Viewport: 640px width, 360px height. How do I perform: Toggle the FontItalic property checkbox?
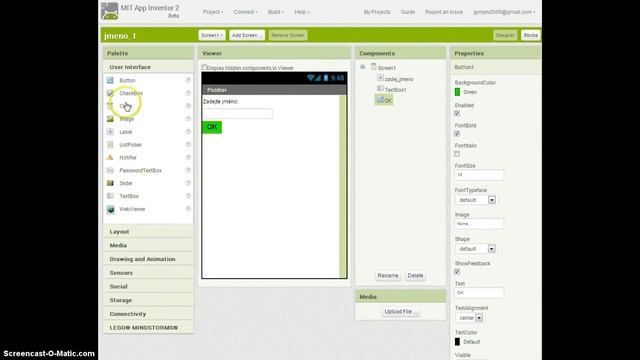tap(457, 154)
